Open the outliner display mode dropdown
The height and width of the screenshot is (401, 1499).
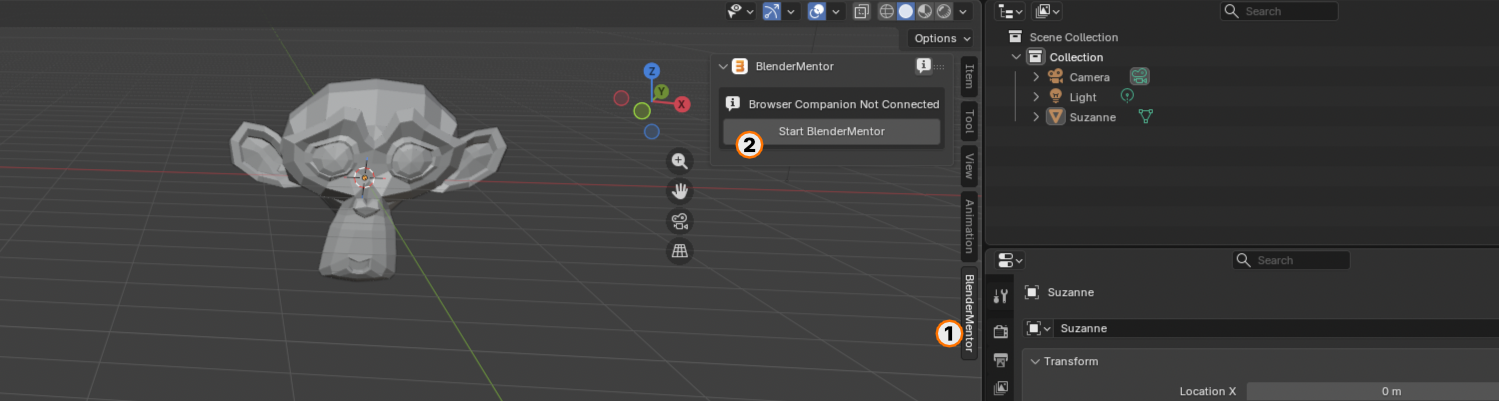(1047, 11)
